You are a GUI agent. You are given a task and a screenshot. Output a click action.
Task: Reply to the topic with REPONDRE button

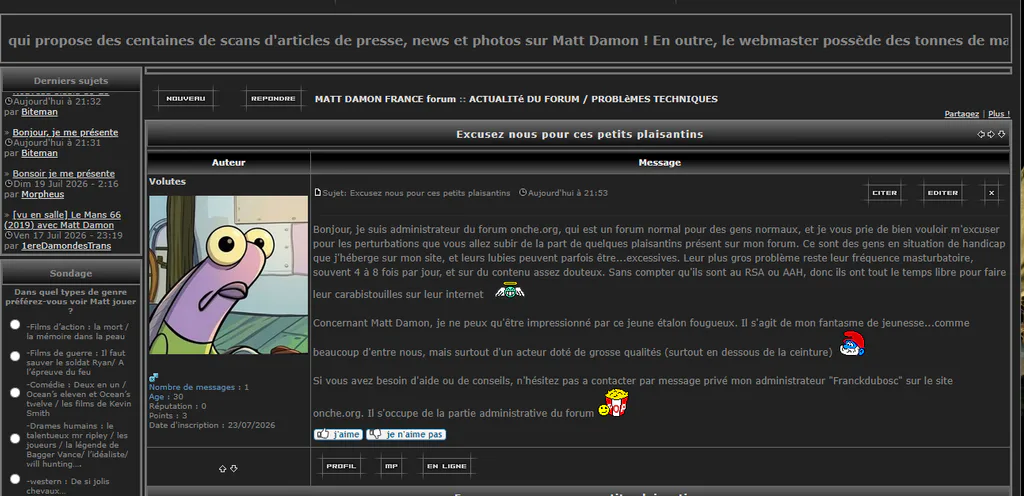pyautogui.click(x=273, y=99)
